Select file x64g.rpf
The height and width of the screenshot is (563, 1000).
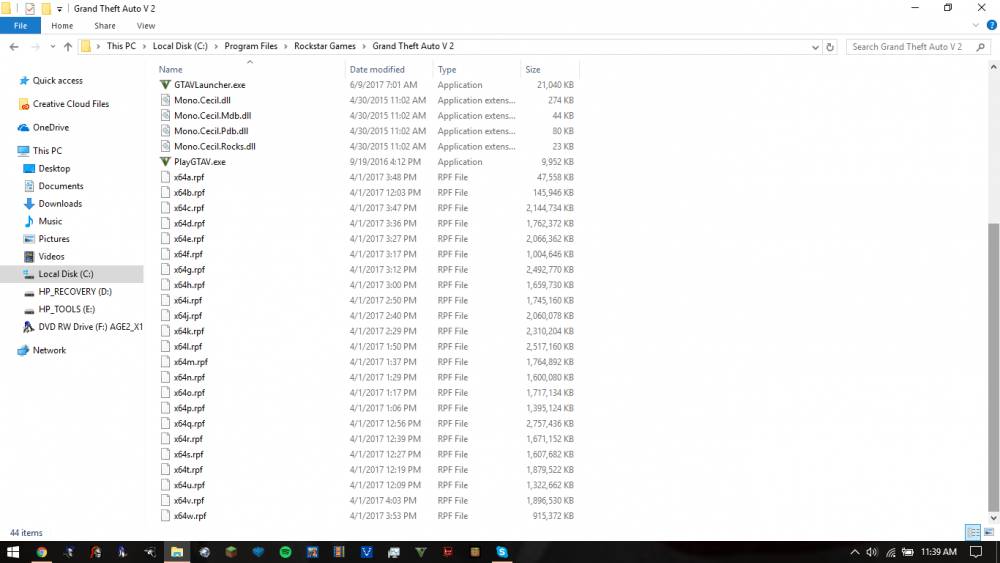point(189,270)
